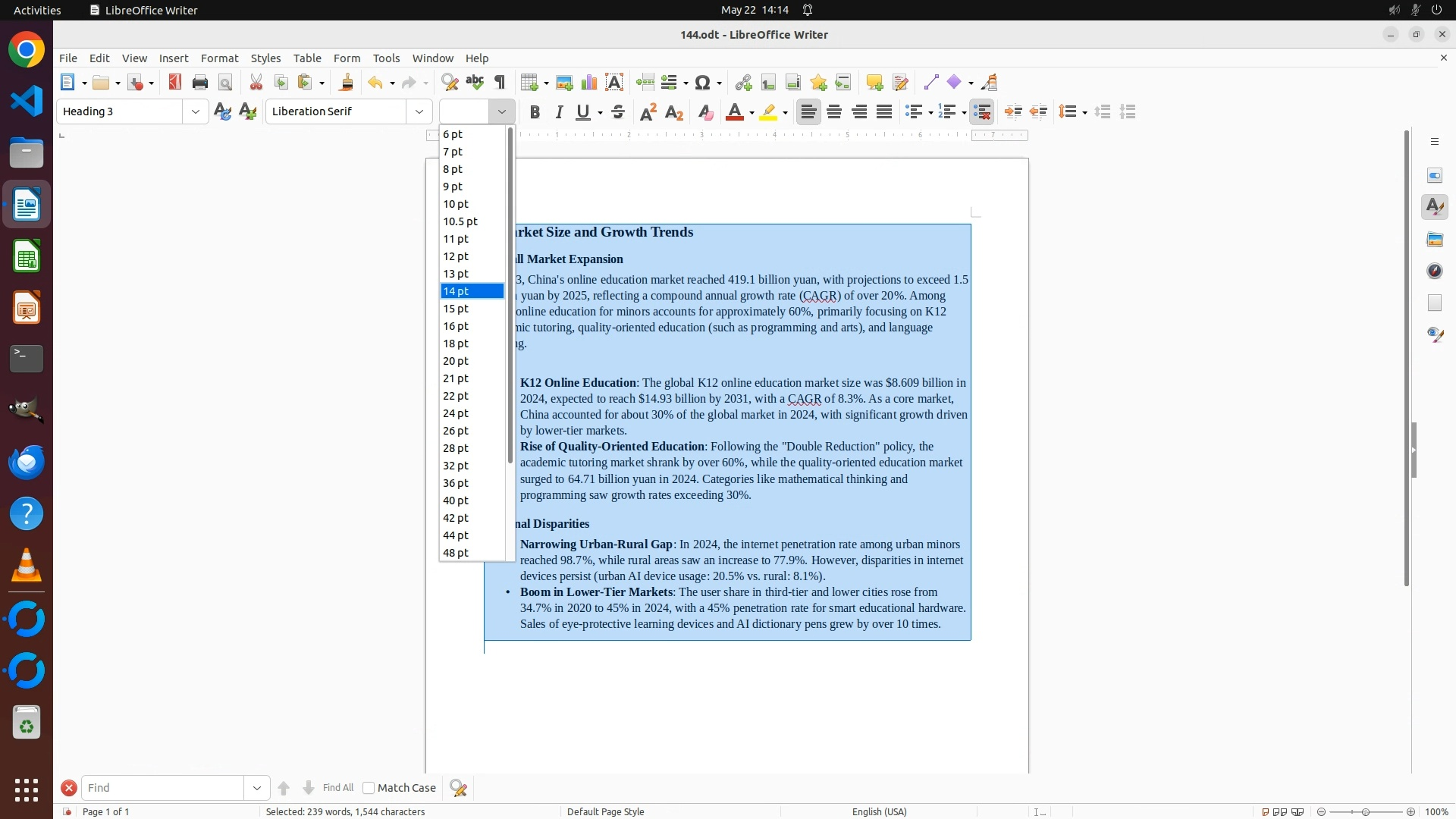Export directly as PDF icon
1456x819 pixels.
point(175,83)
